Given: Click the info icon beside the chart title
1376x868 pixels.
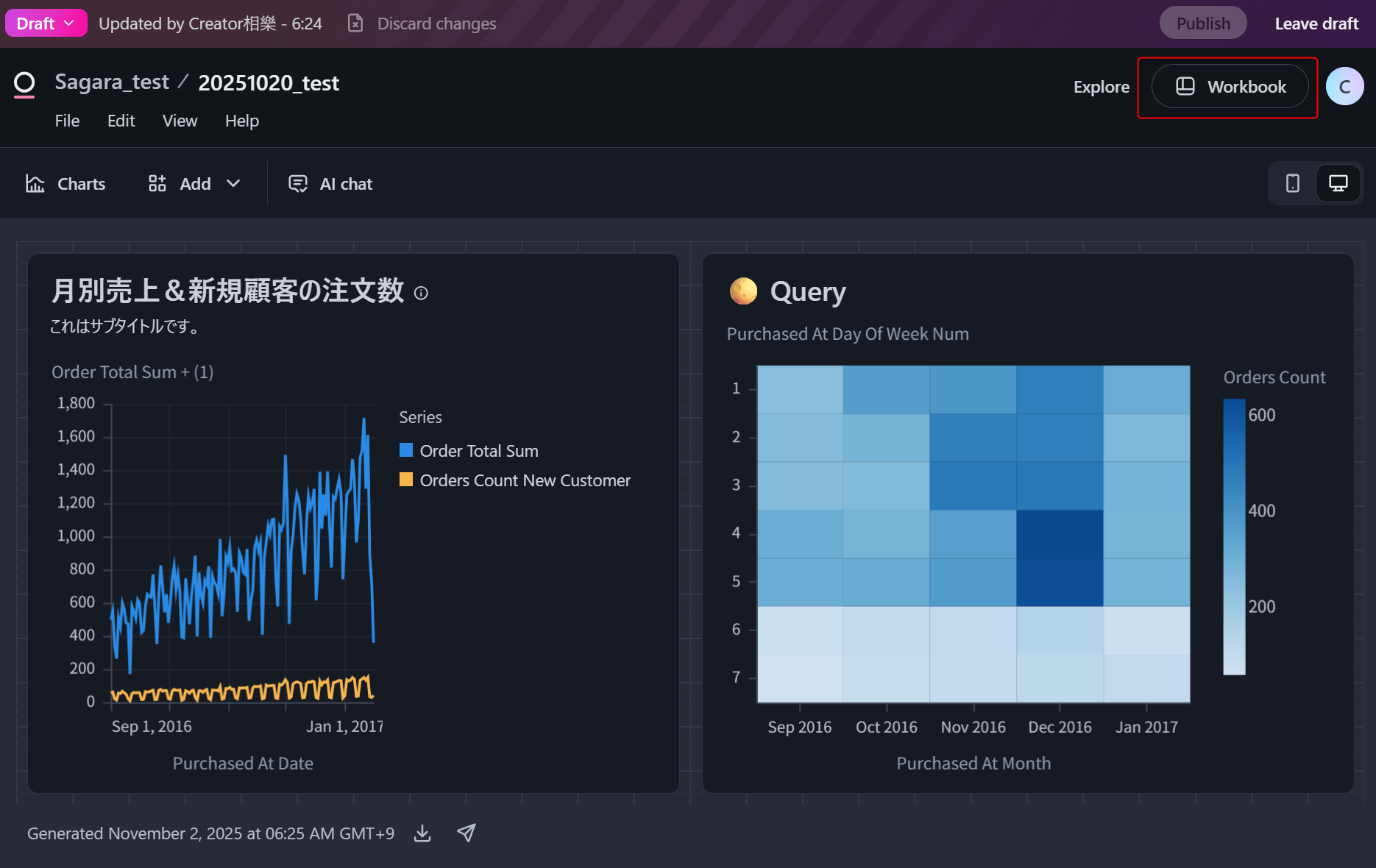Looking at the screenshot, I should click(421, 294).
